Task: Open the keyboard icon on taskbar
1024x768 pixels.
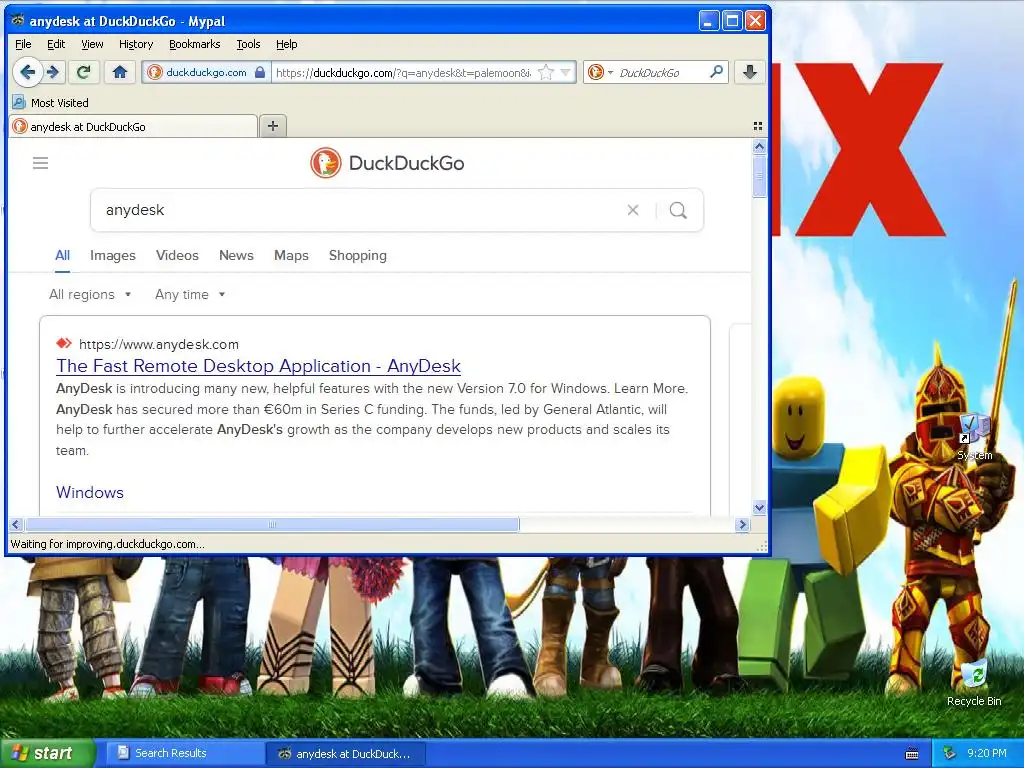Action: tap(912, 754)
